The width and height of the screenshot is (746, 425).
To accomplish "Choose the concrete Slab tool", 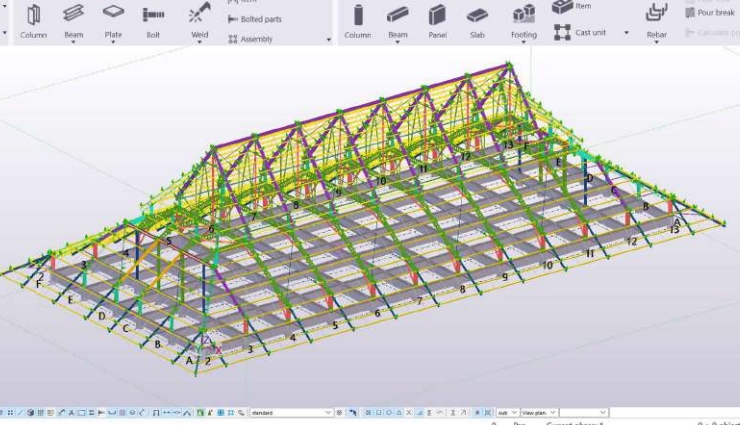I will pyautogui.click(x=477, y=21).
